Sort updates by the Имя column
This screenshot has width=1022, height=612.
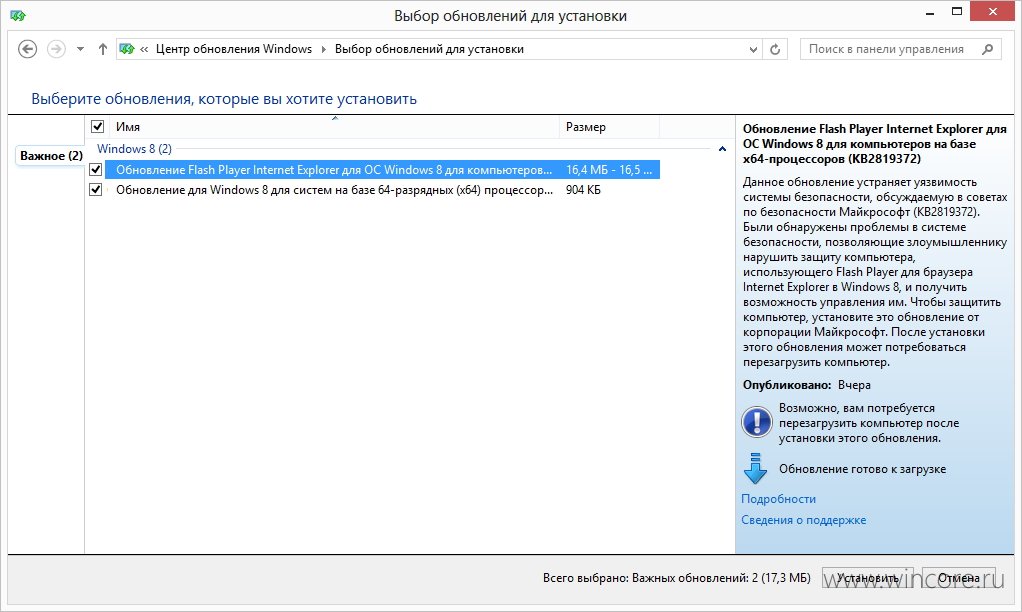coord(335,127)
